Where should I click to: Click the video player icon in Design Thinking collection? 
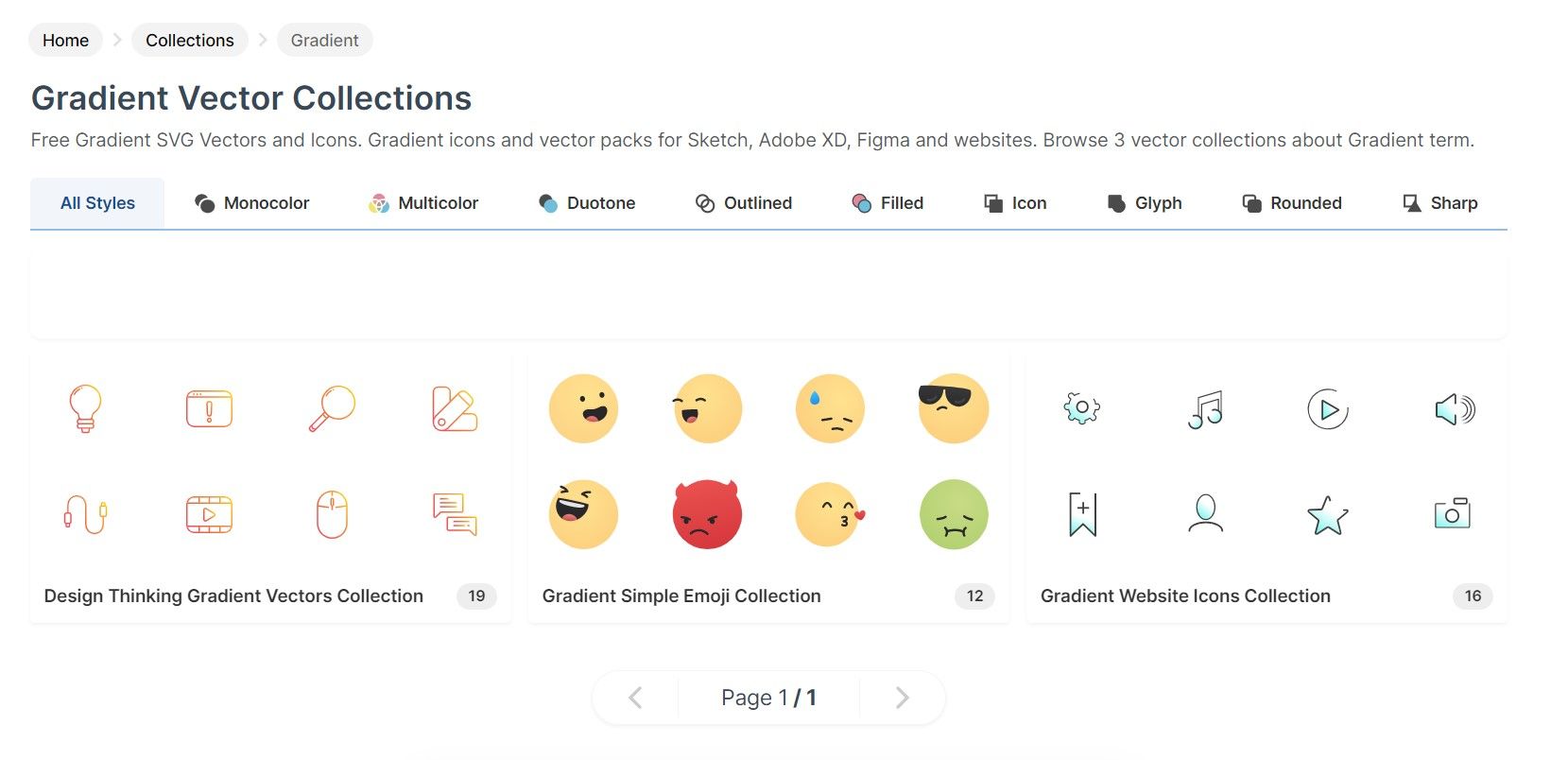point(209,514)
